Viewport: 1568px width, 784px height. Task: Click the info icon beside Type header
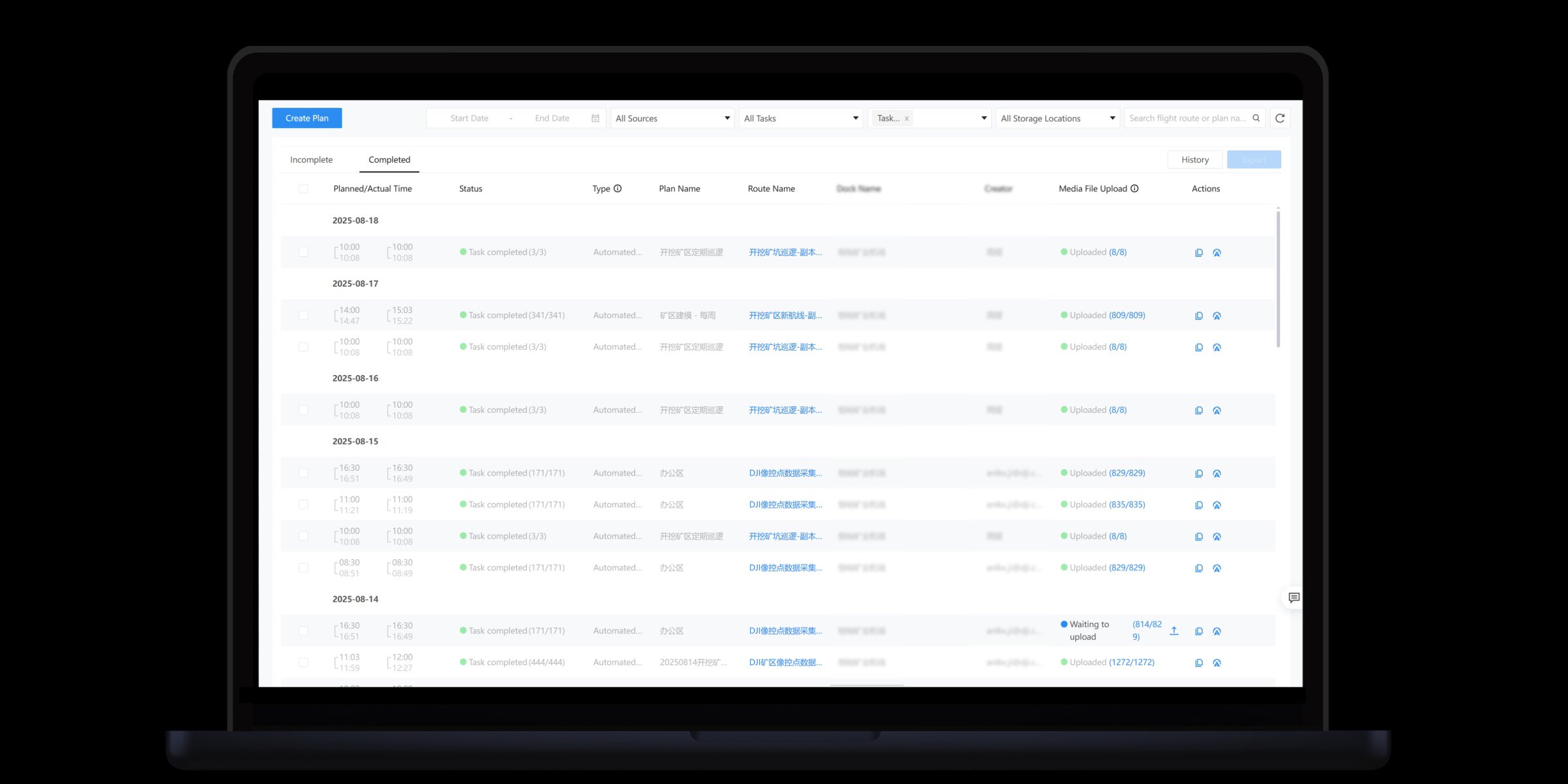tap(617, 189)
